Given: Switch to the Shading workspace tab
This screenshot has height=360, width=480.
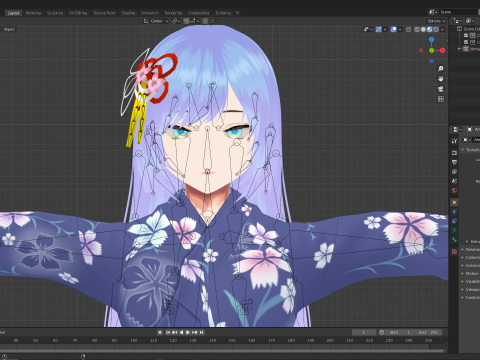Looking at the screenshot, I should pos(128,13).
